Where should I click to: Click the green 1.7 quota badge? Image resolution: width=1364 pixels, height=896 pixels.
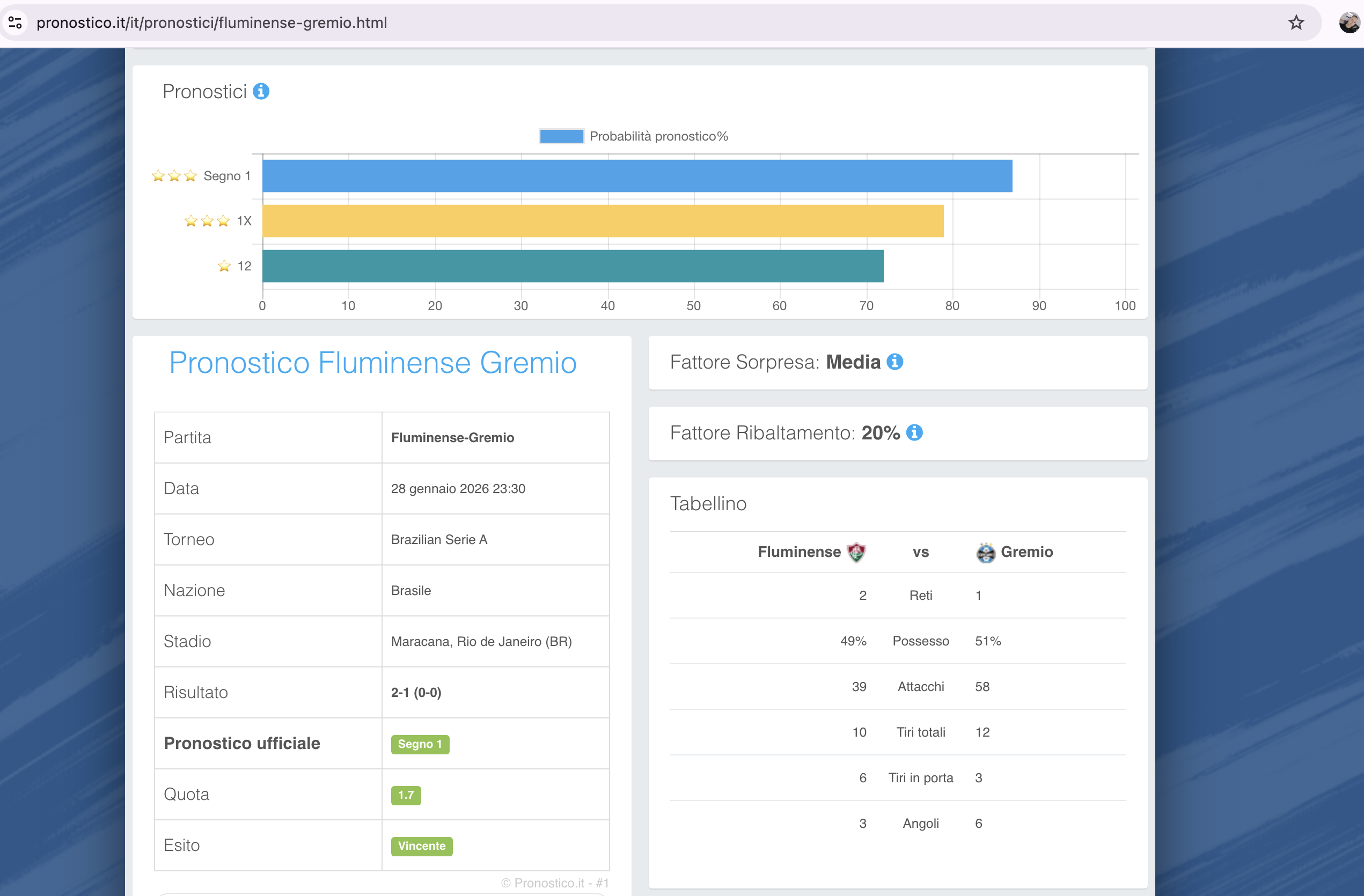(x=406, y=795)
